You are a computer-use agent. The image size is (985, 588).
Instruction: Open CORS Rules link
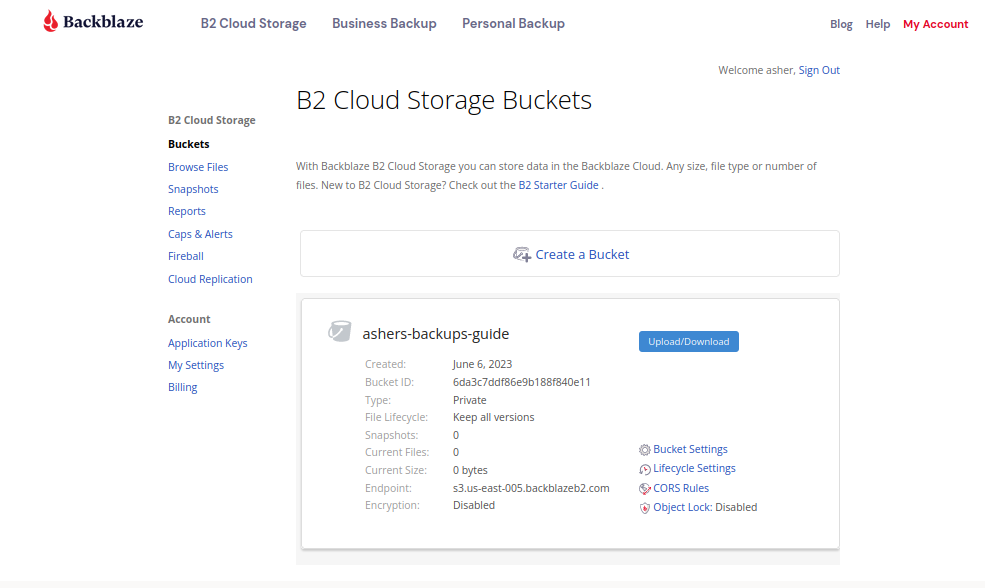tap(680, 488)
